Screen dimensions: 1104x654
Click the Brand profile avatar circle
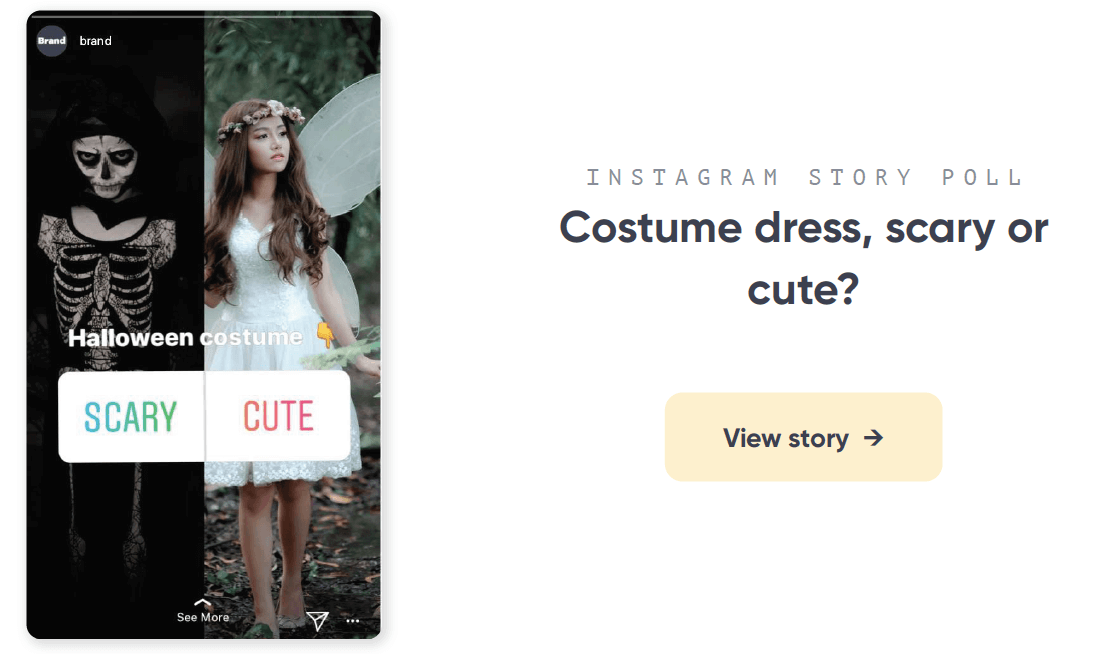click(51, 41)
